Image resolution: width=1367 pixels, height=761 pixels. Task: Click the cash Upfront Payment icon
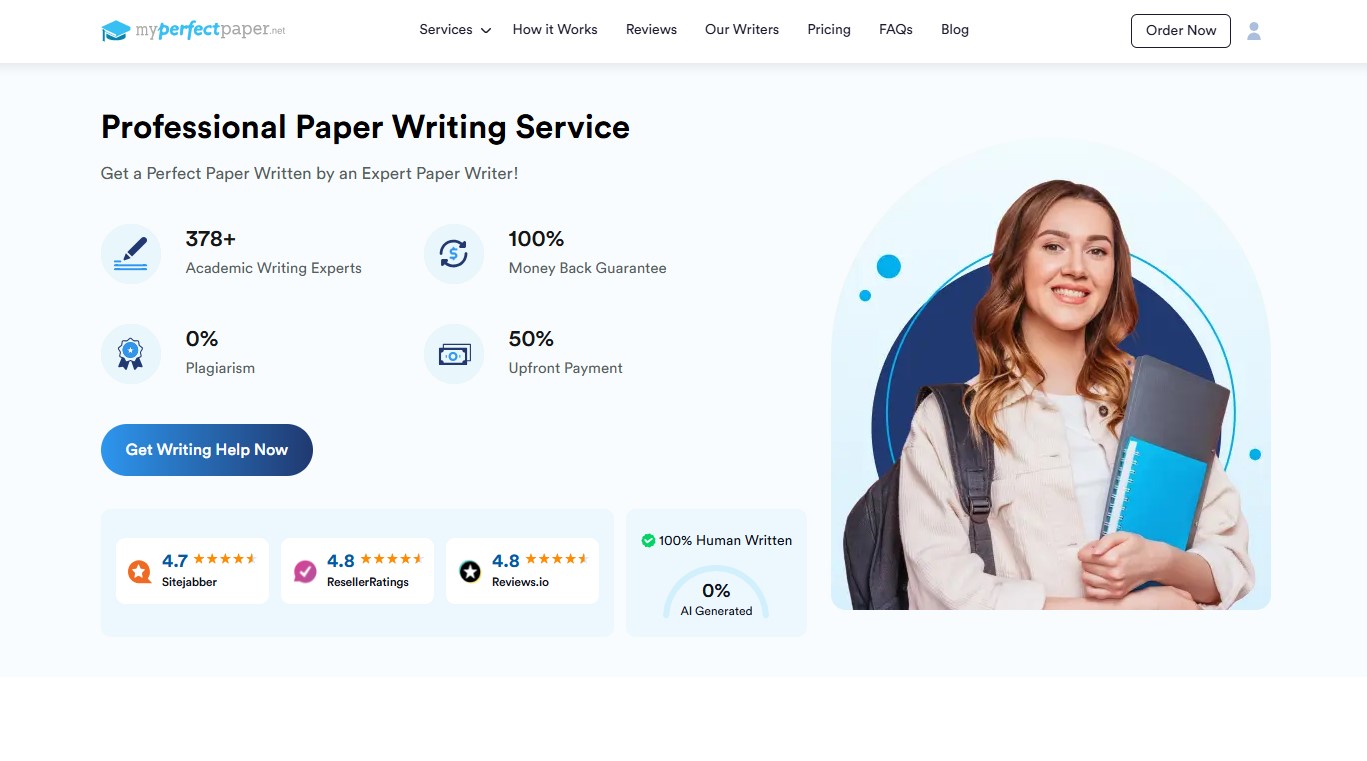tap(454, 354)
